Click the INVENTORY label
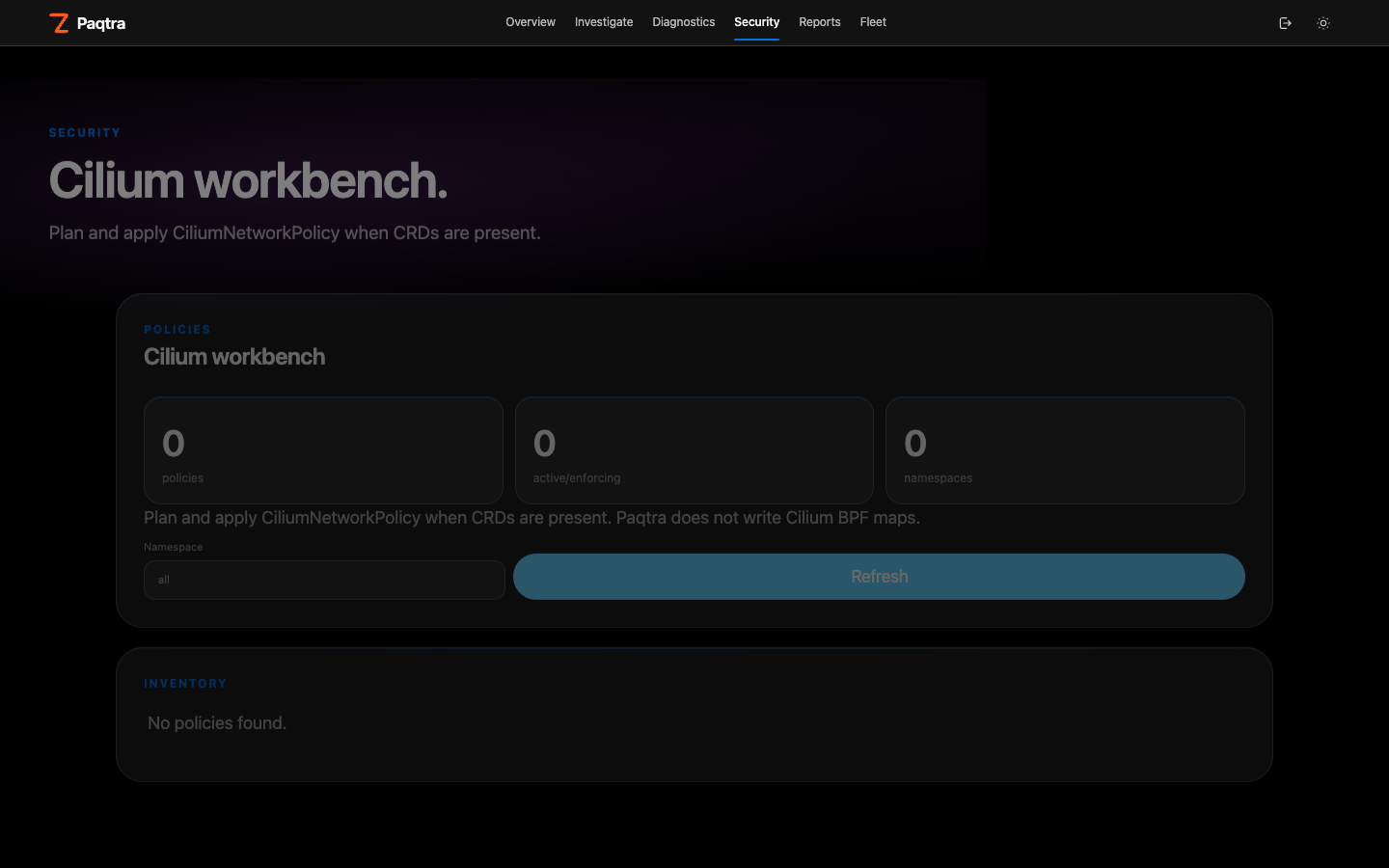The width and height of the screenshot is (1389, 868). click(x=185, y=684)
